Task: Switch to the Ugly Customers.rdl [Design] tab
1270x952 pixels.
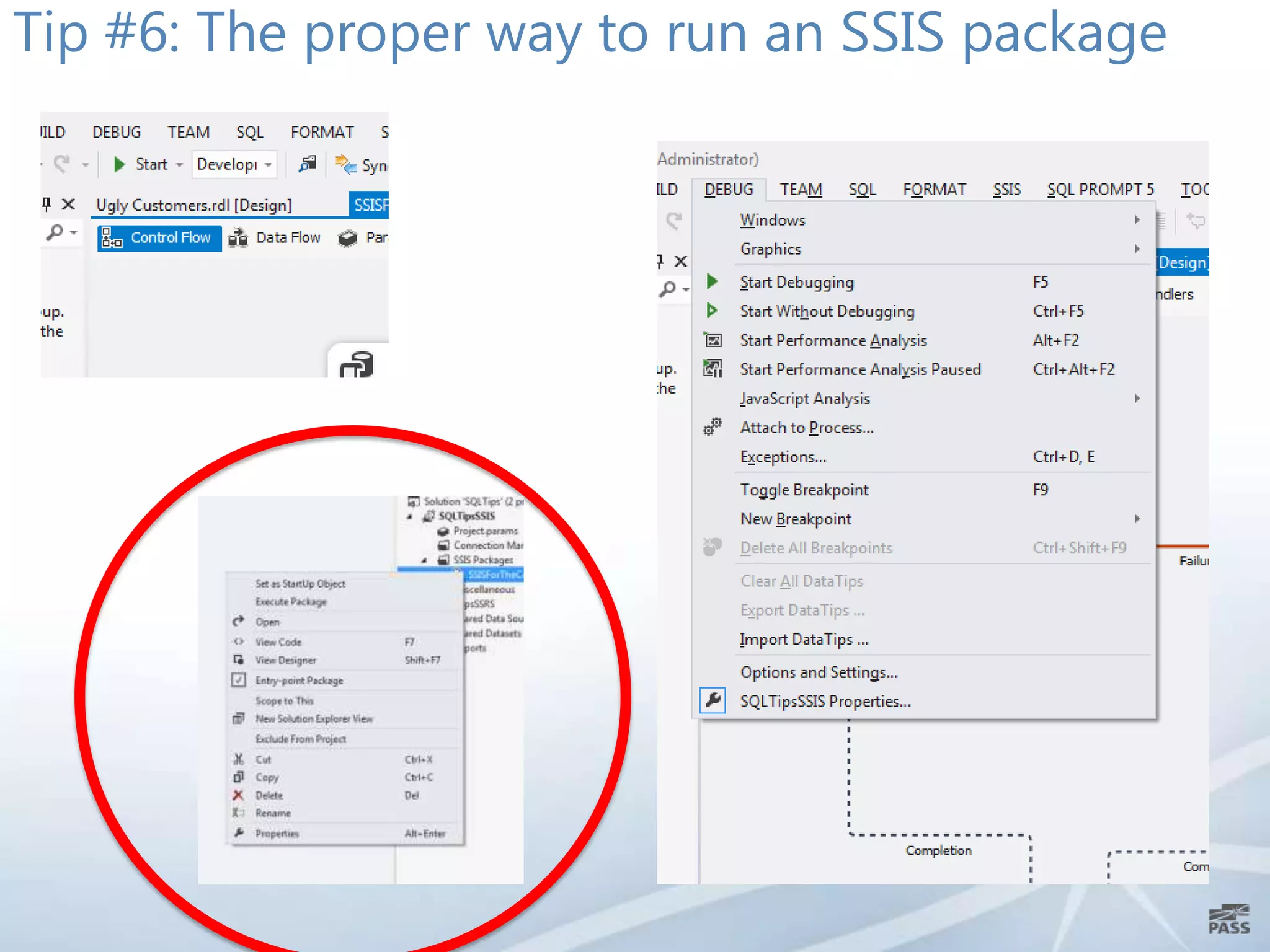Action: [x=194, y=205]
